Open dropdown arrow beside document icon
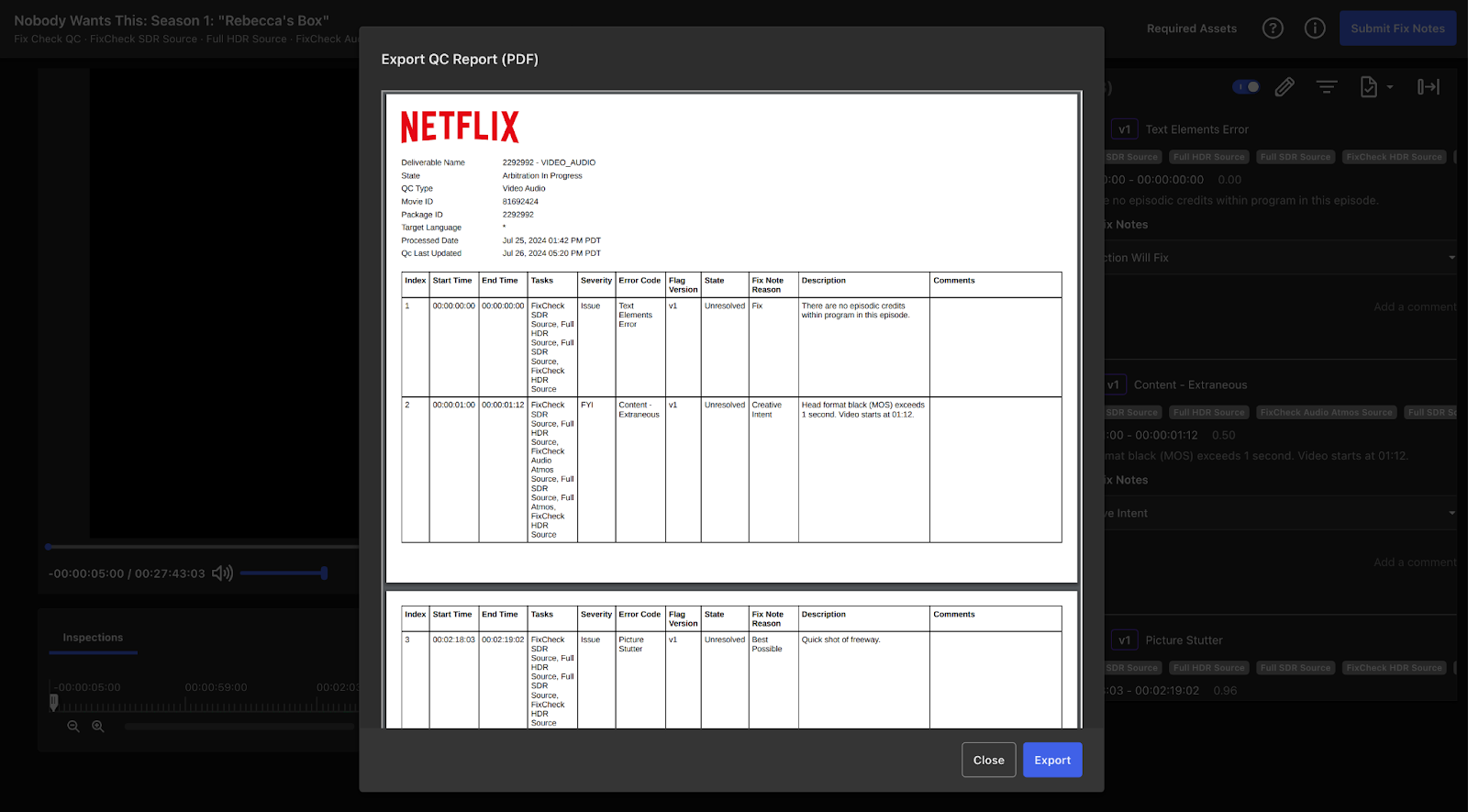Screen dimensions: 1468x812 click(1390, 87)
